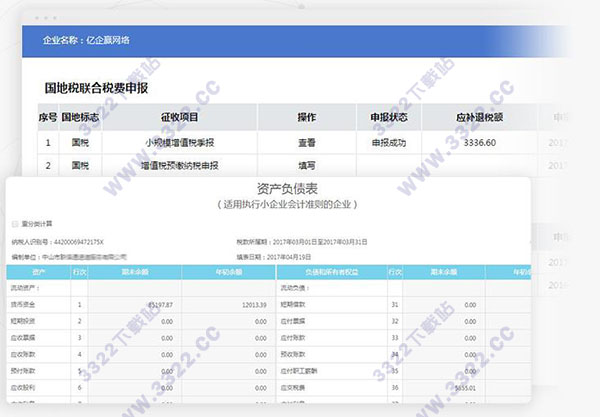
Task: Click the 填表日期 2017年04月19日 text
Action: pyautogui.click(x=274, y=257)
